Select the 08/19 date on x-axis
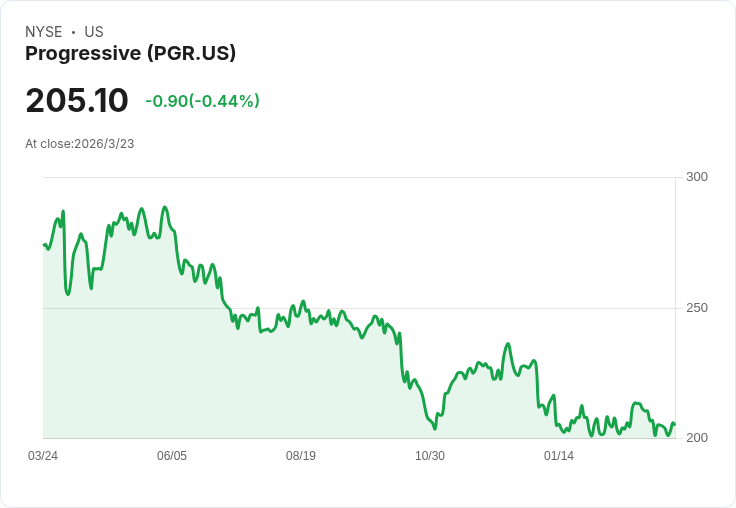 pyautogui.click(x=301, y=456)
